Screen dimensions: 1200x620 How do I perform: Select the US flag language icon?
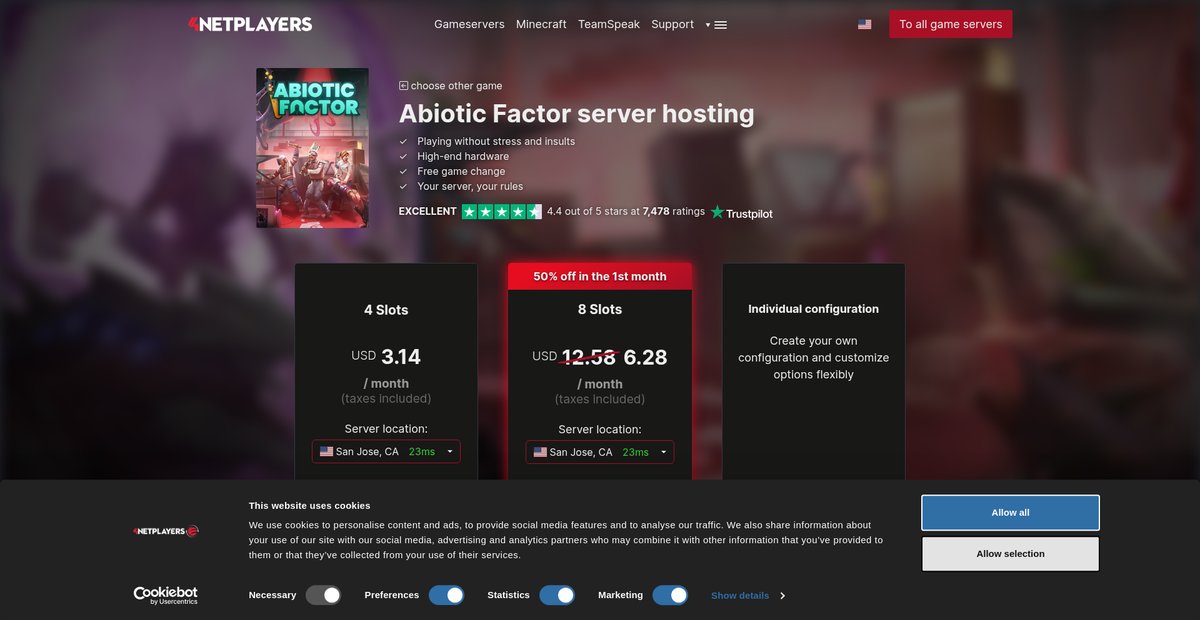coord(864,24)
